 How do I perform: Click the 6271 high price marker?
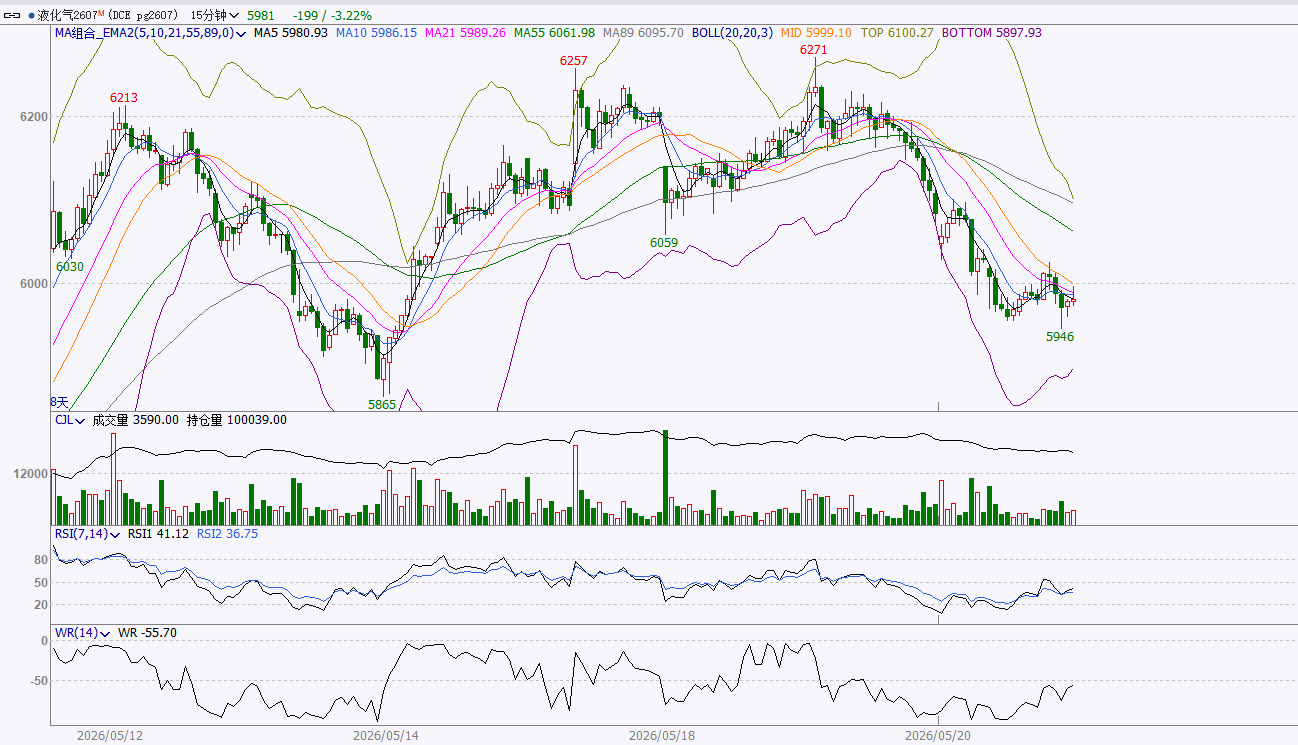tap(813, 50)
